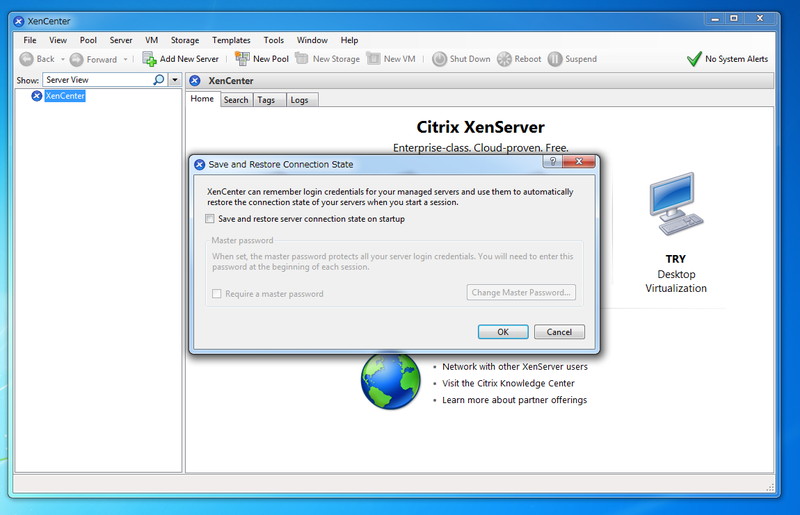Viewport: 800px width, 515px height.
Task: Switch to the Search tab
Action: click(x=236, y=100)
